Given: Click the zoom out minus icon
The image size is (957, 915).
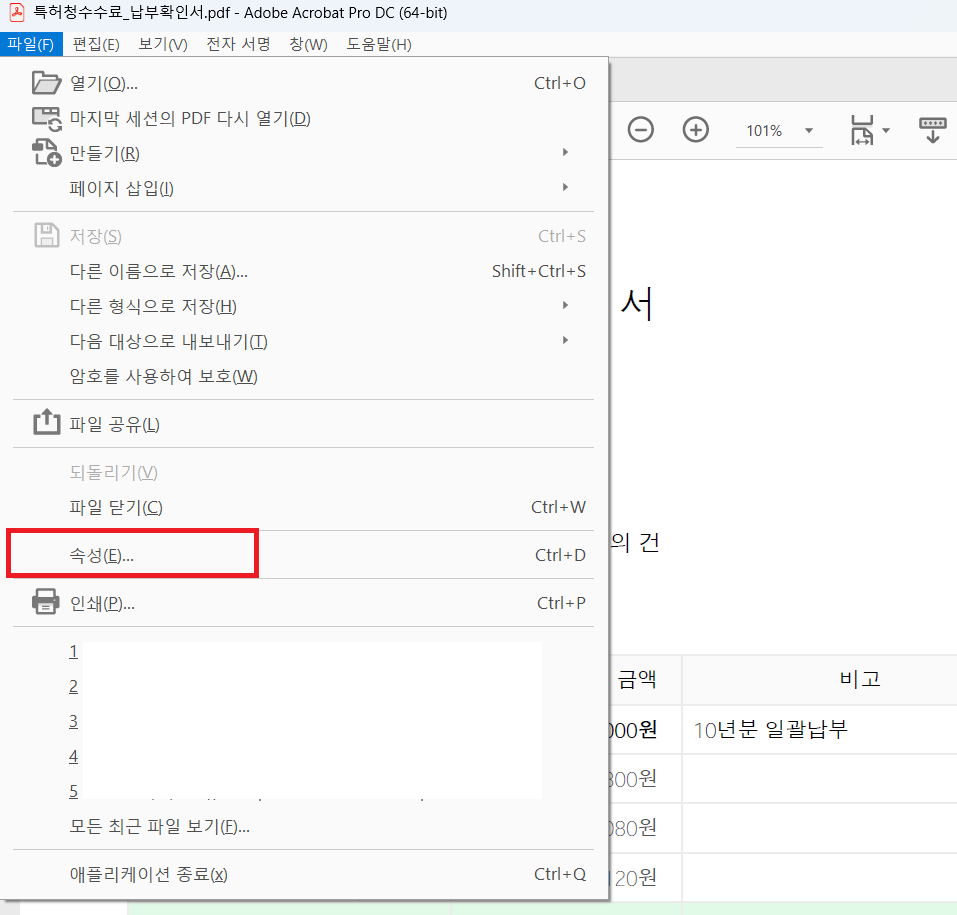Looking at the screenshot, I should [641, 129].
